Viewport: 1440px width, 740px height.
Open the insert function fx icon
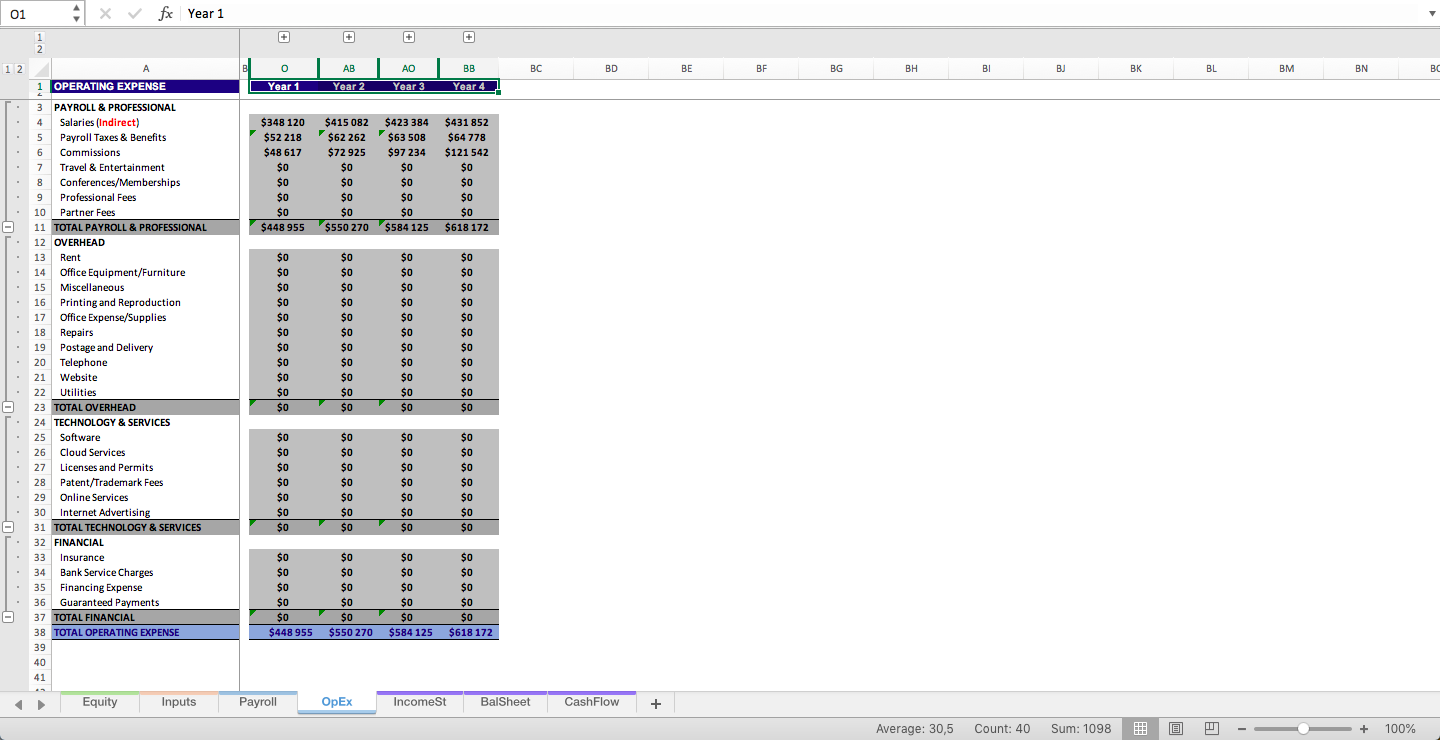point(166,13)
